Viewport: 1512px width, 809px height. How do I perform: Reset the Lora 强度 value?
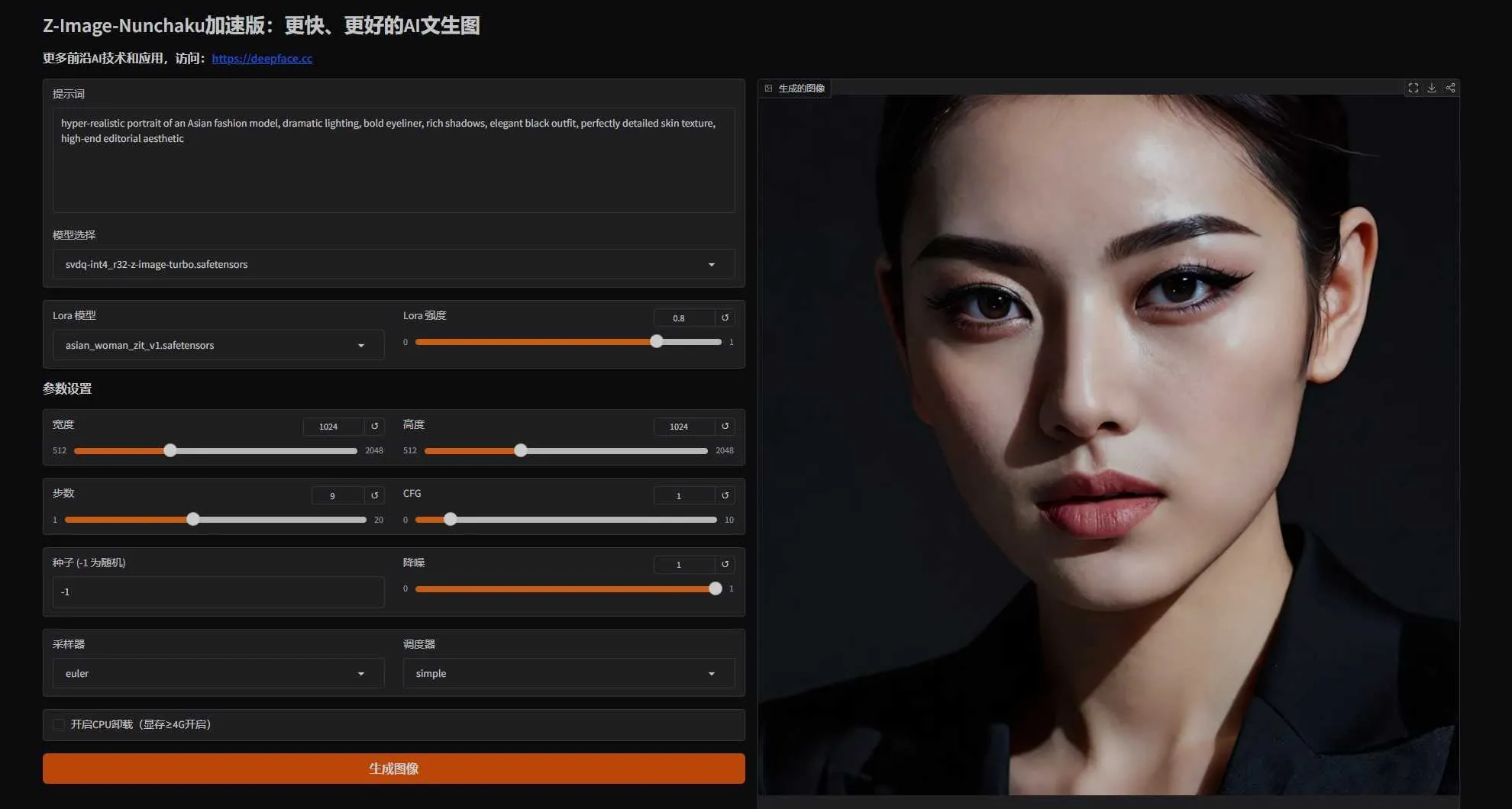[724, 317]
